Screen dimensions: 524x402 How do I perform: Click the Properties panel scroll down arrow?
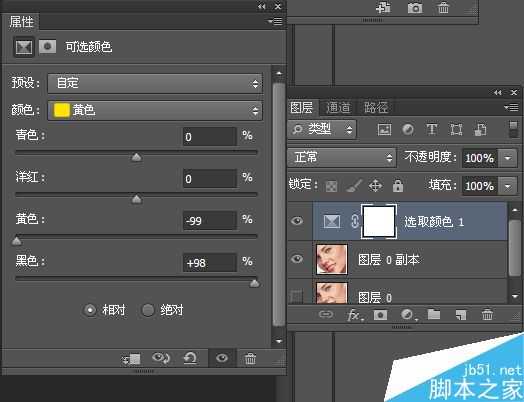[x=279, y=341]
